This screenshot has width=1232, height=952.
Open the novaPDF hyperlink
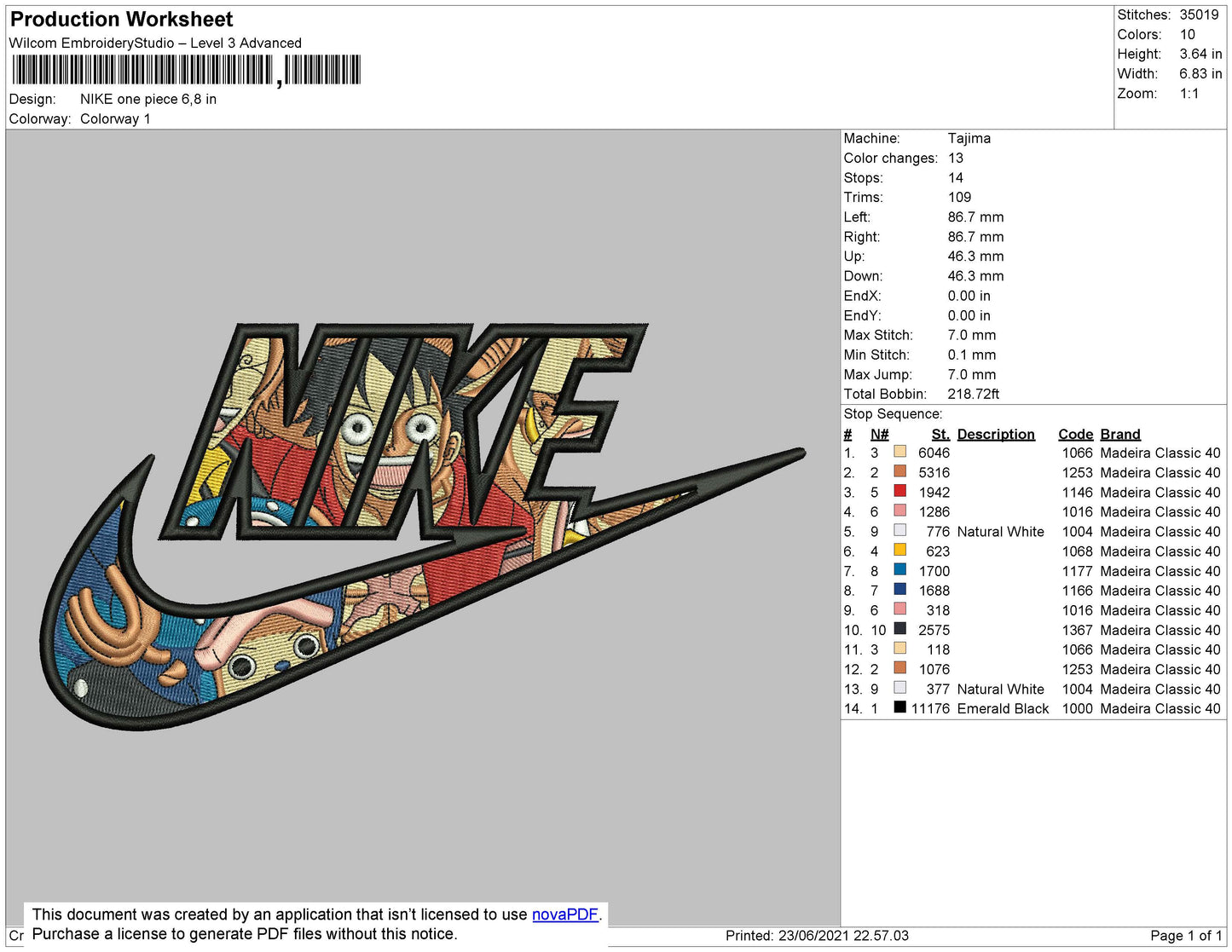click(x=564, y=914)
